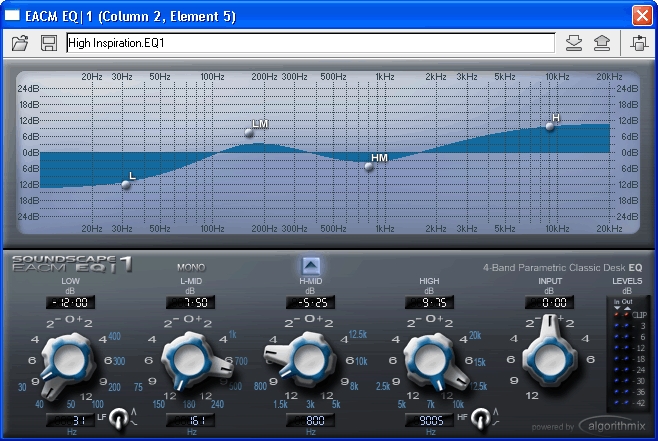Click the L-MID frequency display 161 Hz
Image resolution: width=658 pixels, height=441 pixels.
pyautogui.click(x=191, y=420)
